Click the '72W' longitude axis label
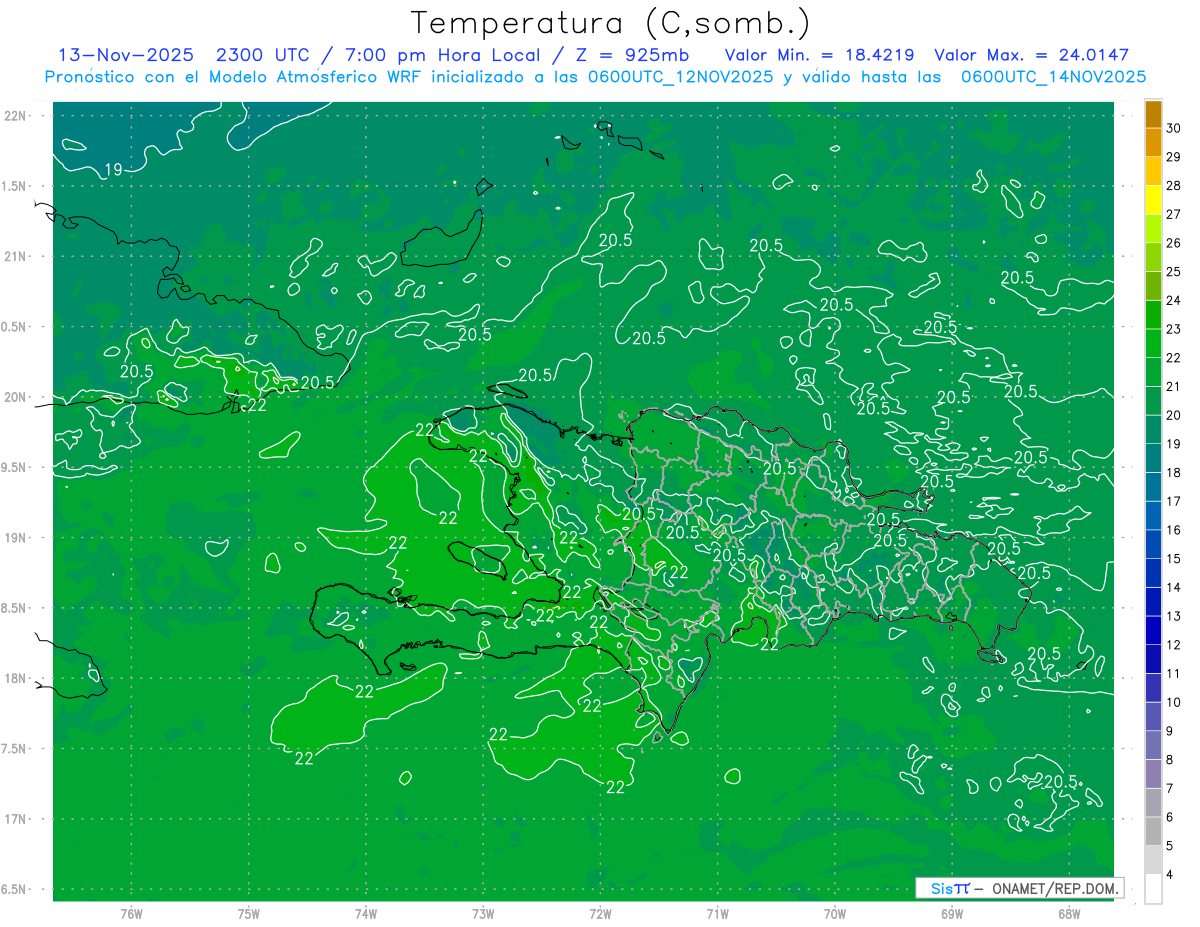This screenshot has height=927, width=1200. coord(600,914)
